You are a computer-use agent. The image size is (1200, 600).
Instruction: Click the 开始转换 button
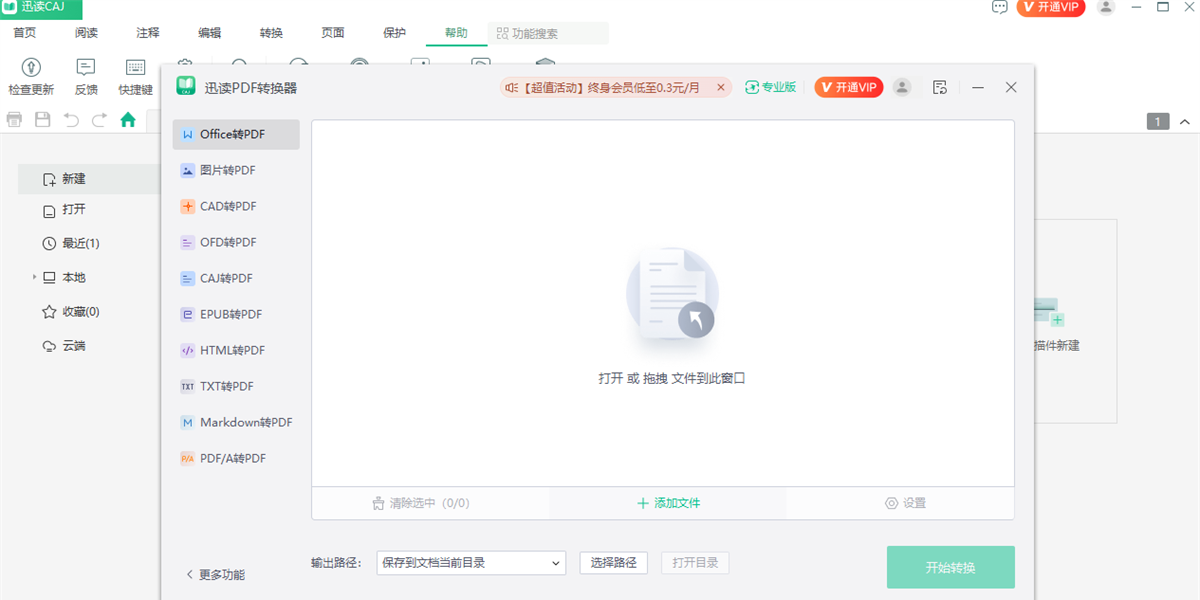tap(951, 567)
